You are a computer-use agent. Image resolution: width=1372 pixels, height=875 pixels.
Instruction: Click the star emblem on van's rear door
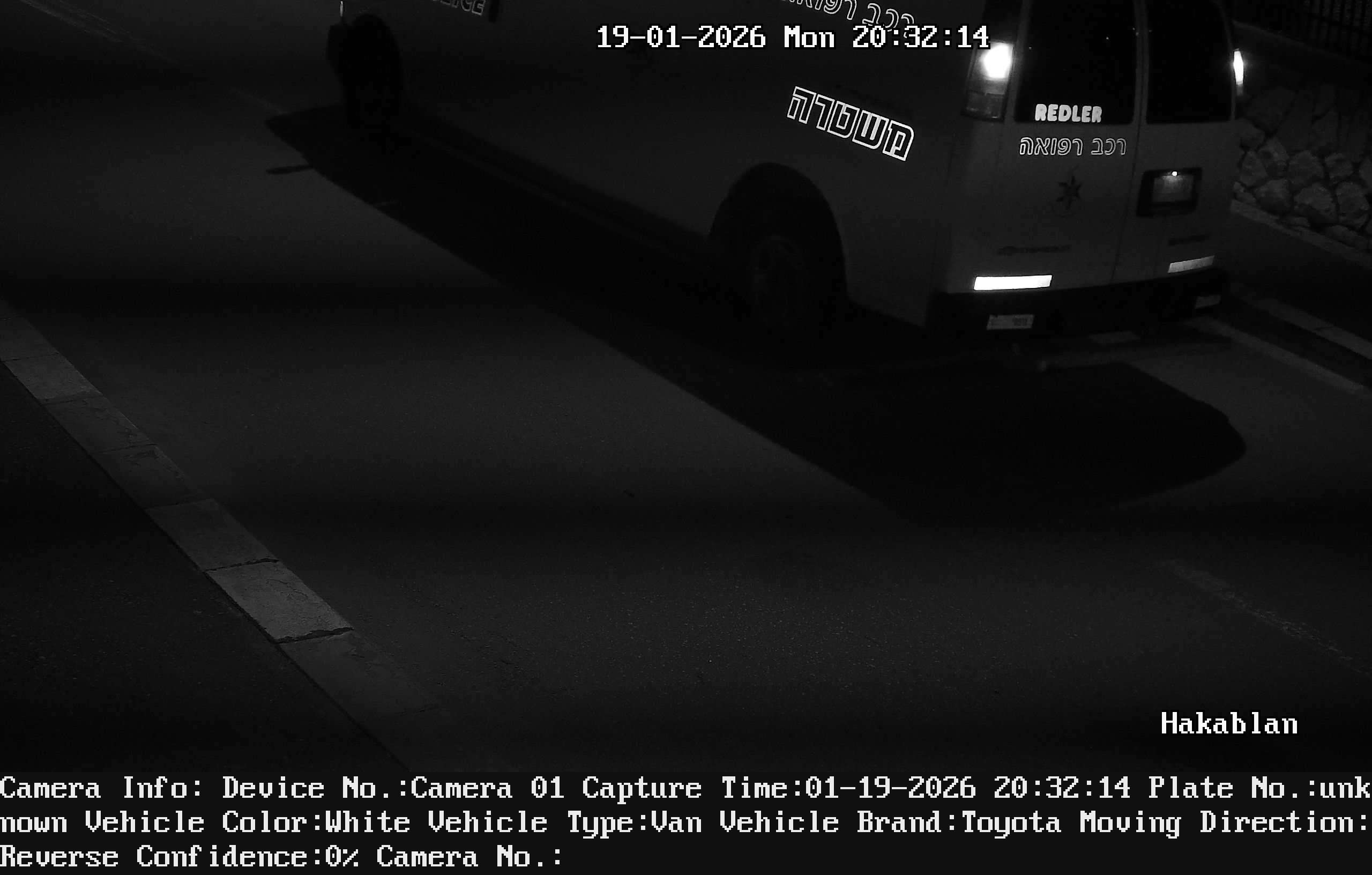point(1069,192)
